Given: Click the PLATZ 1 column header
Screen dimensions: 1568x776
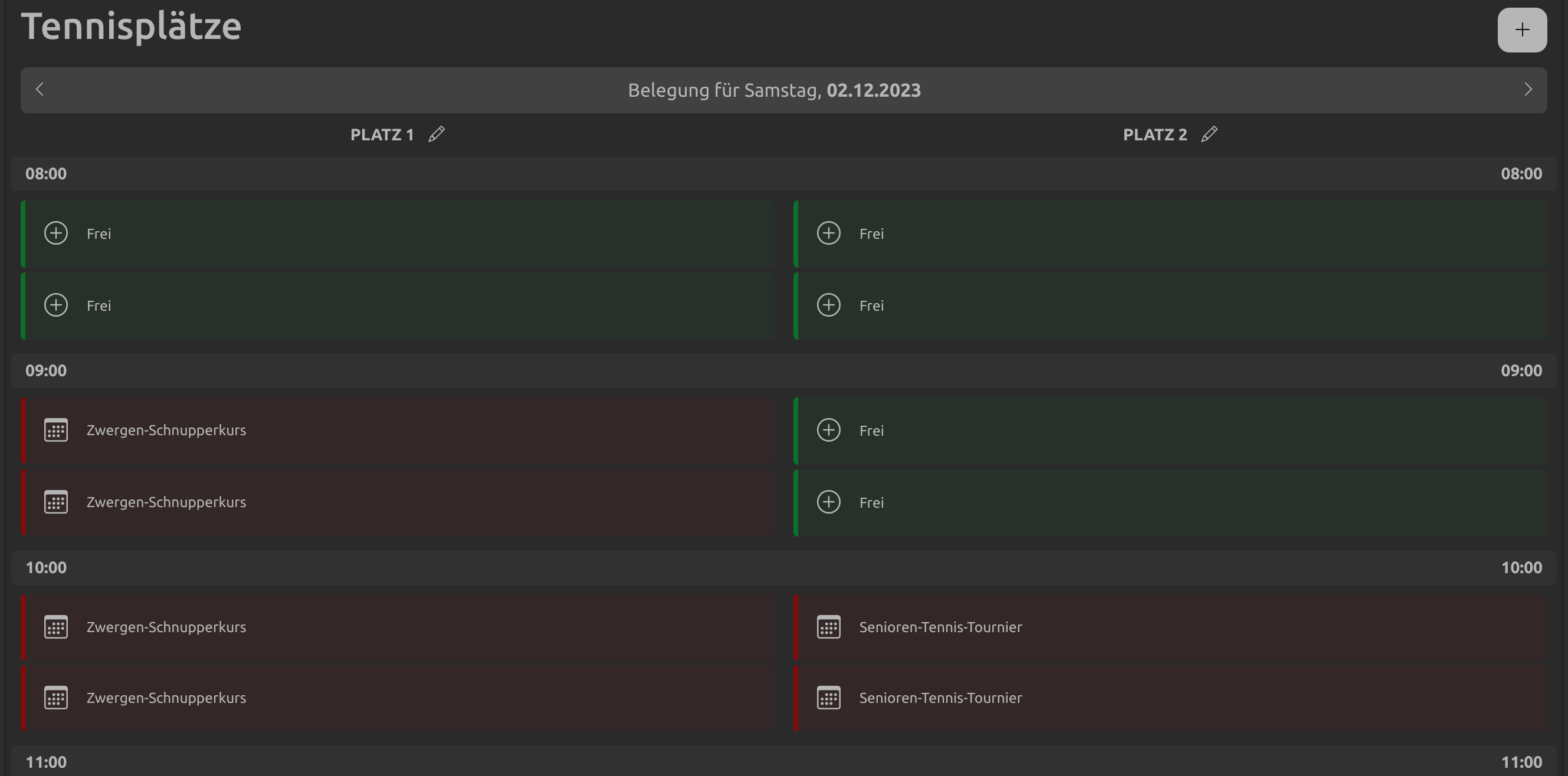Looking at the screenshot, I should (382, 134).
